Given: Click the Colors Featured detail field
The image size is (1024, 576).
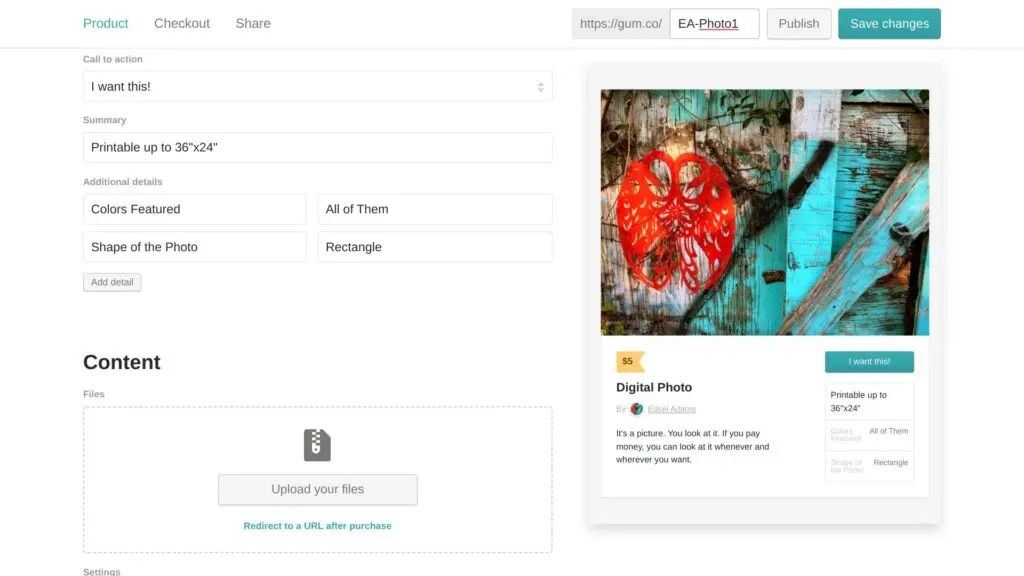Looking at the screenshot, I should (x=194, y=209).
